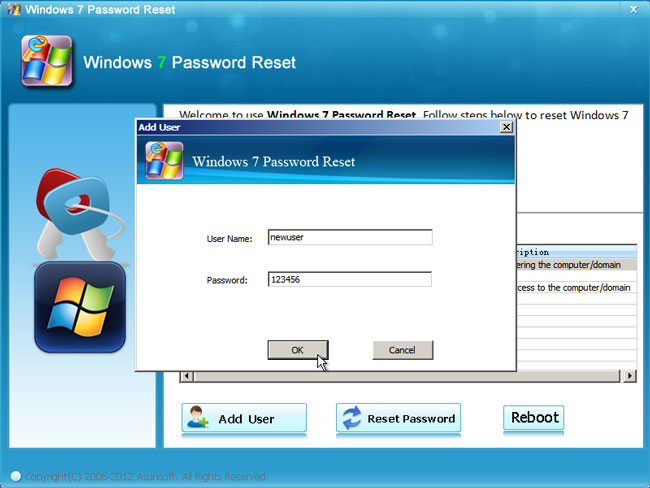Click the refresh arrows icon on Reset Password
The height and width of the screenshot is (488, 650).
352,418
